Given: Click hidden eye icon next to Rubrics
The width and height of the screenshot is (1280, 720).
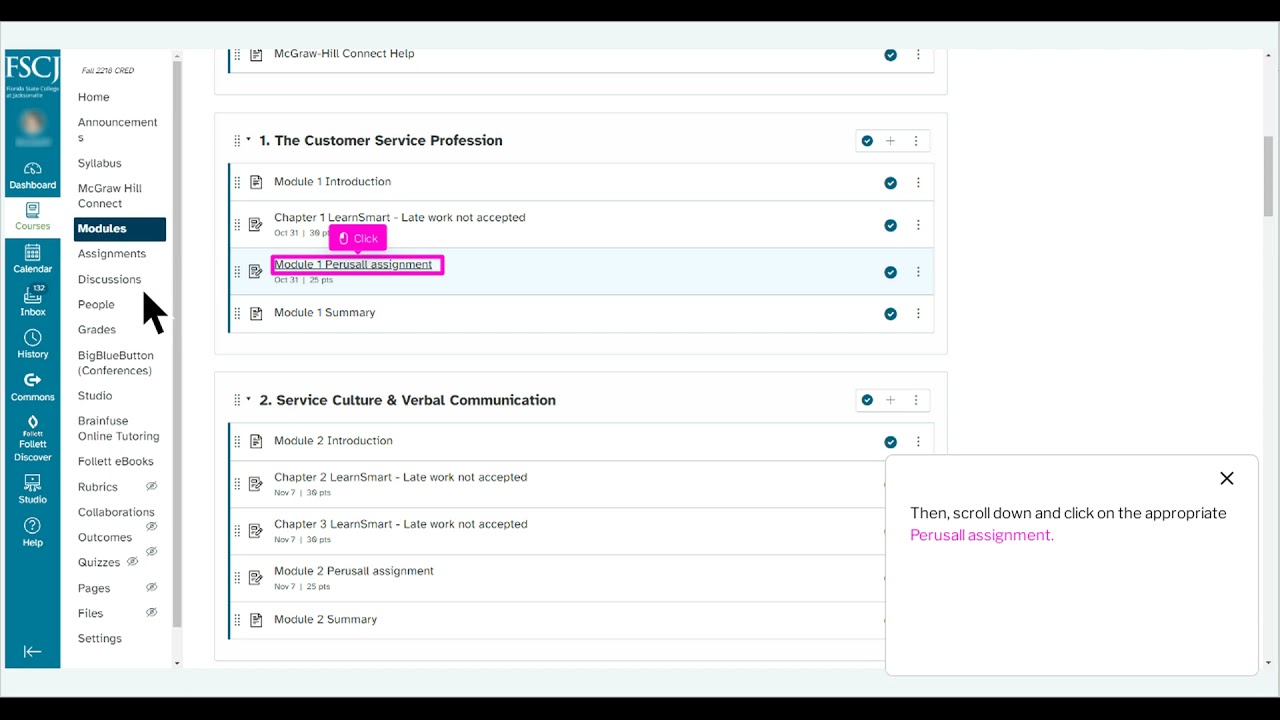Looking at the screenshot, I should click(152, 486).
